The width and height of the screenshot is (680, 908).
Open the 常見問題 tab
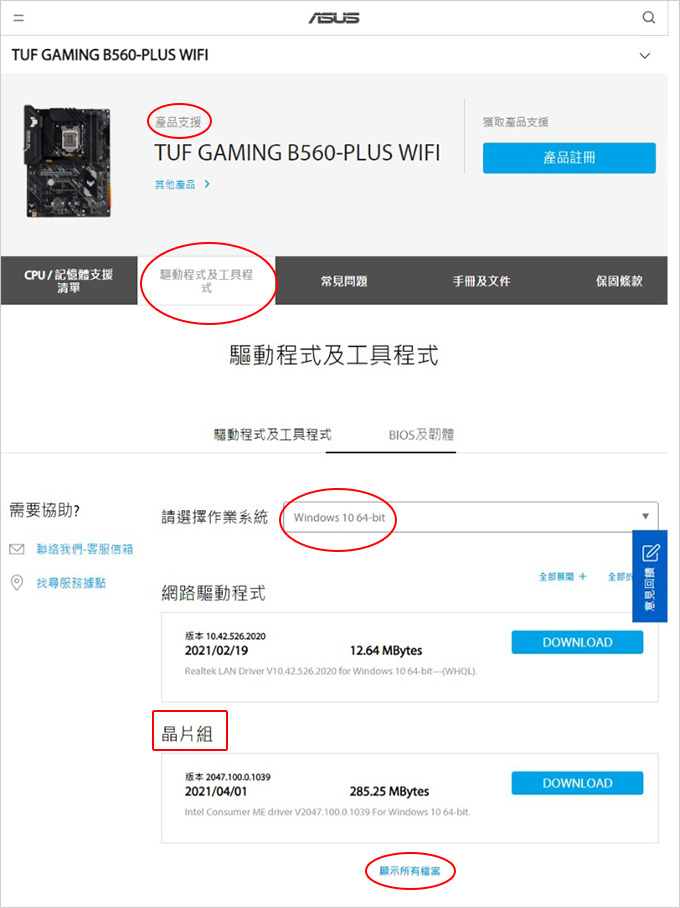(x=344, y=281)
